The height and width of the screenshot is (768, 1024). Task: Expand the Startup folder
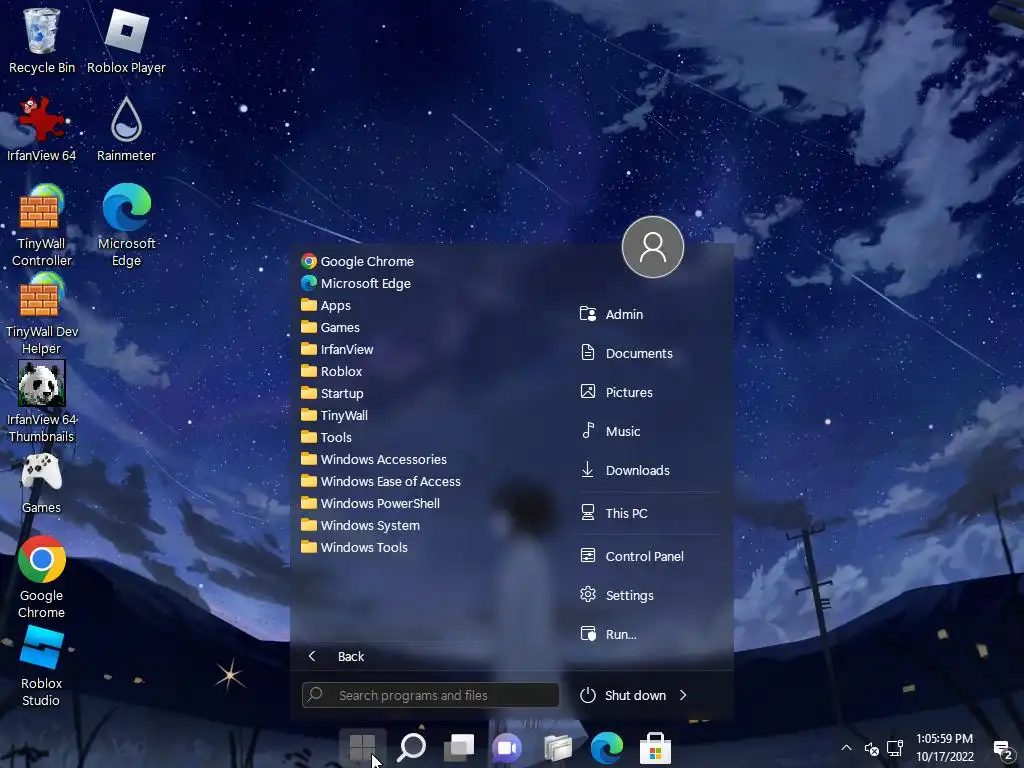[332, 393]
